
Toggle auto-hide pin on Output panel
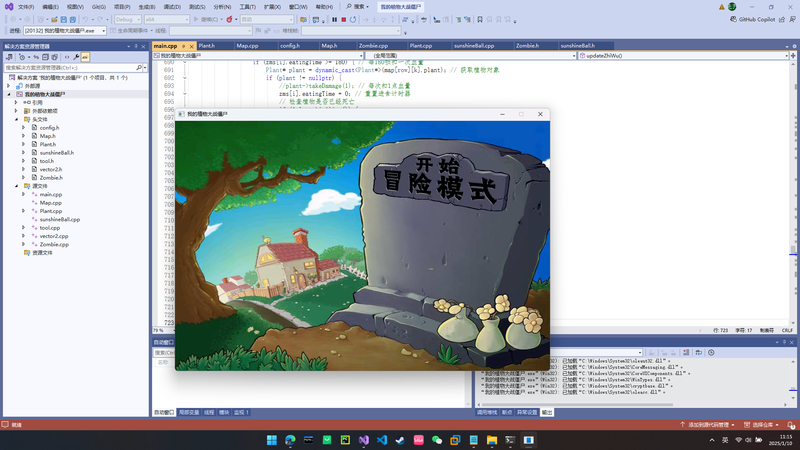784,342
